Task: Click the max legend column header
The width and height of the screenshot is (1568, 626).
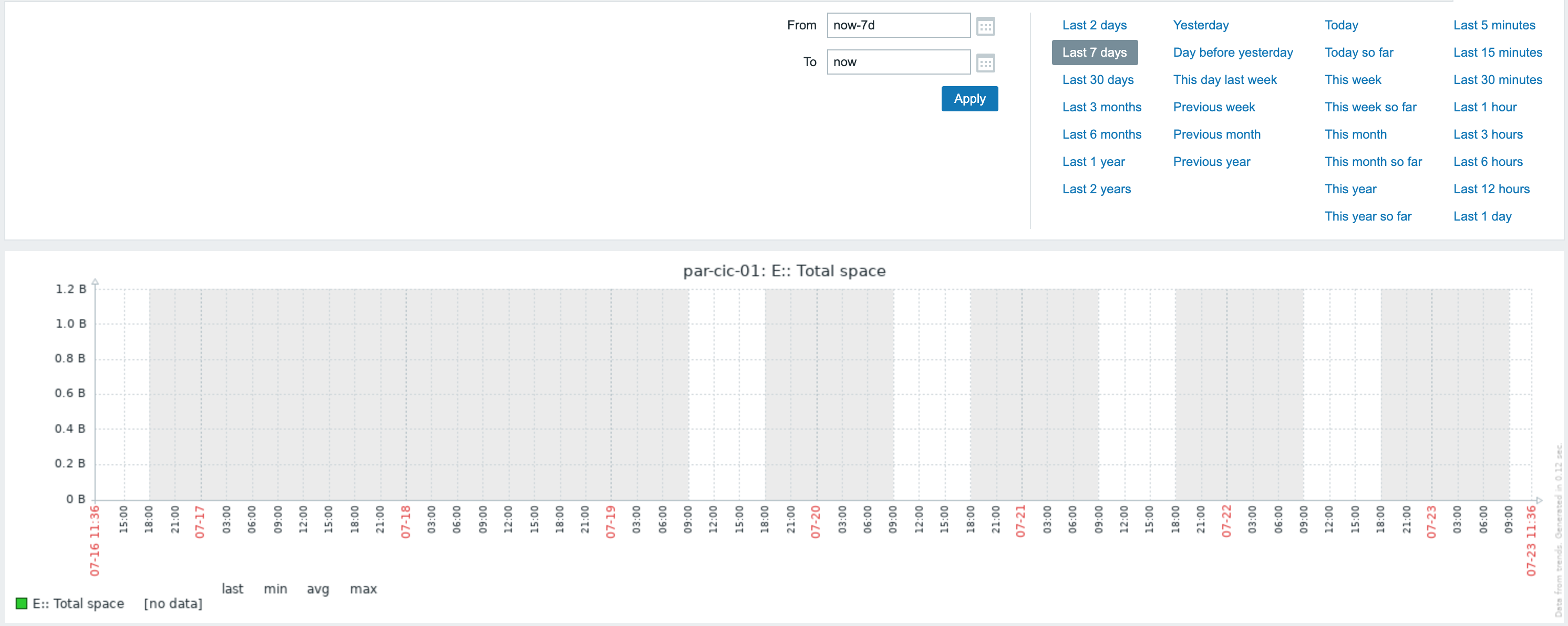Action: [x=364, y=589]
